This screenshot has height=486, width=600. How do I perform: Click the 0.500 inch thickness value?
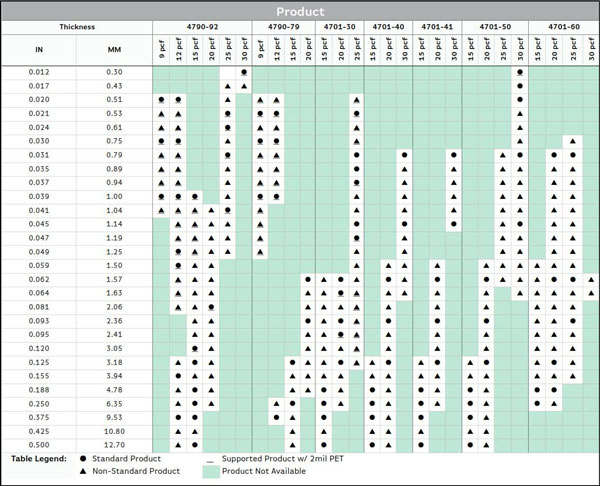pyautogui.click(x=39, y=445)
